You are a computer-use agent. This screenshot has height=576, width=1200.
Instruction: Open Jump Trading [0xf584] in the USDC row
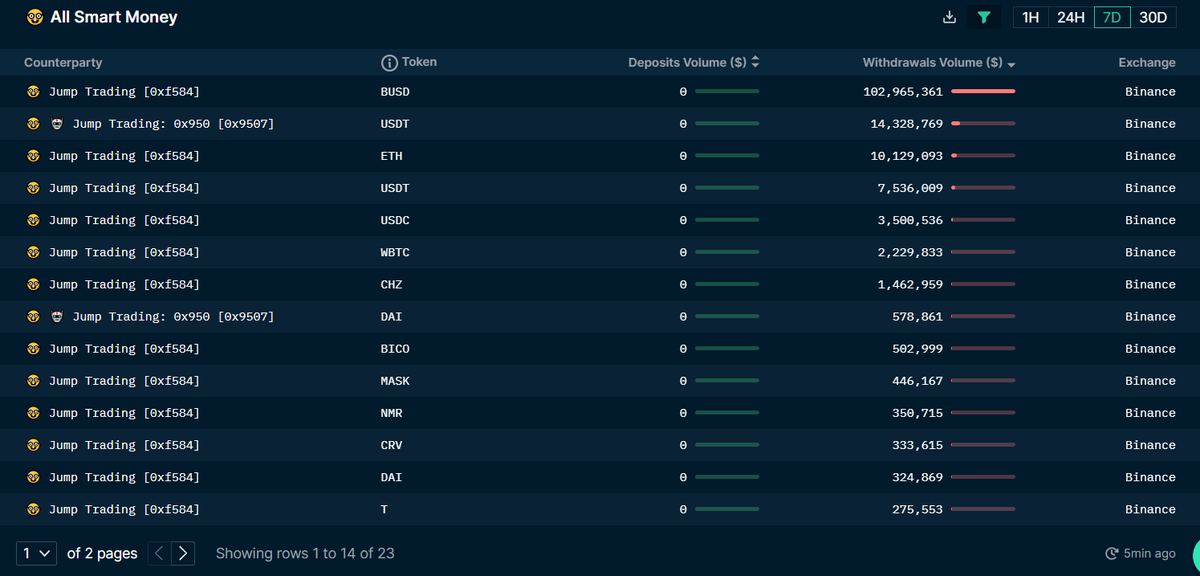(x=124, y=220)
